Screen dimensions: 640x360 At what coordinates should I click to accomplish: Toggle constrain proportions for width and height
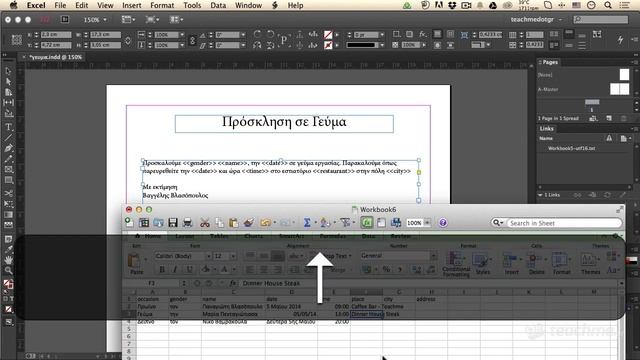click(128, 40)
